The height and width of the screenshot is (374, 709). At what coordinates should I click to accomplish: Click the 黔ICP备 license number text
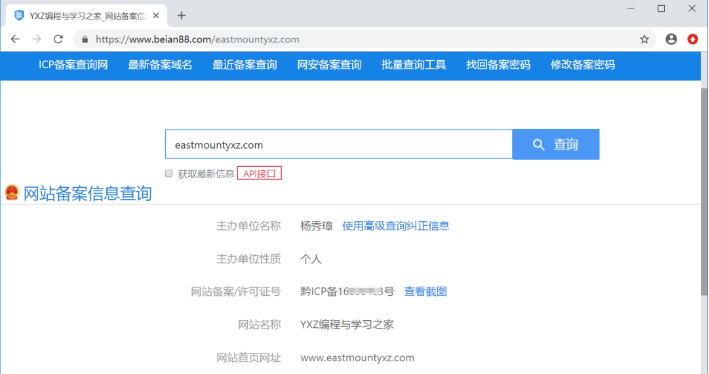(347, 292)
